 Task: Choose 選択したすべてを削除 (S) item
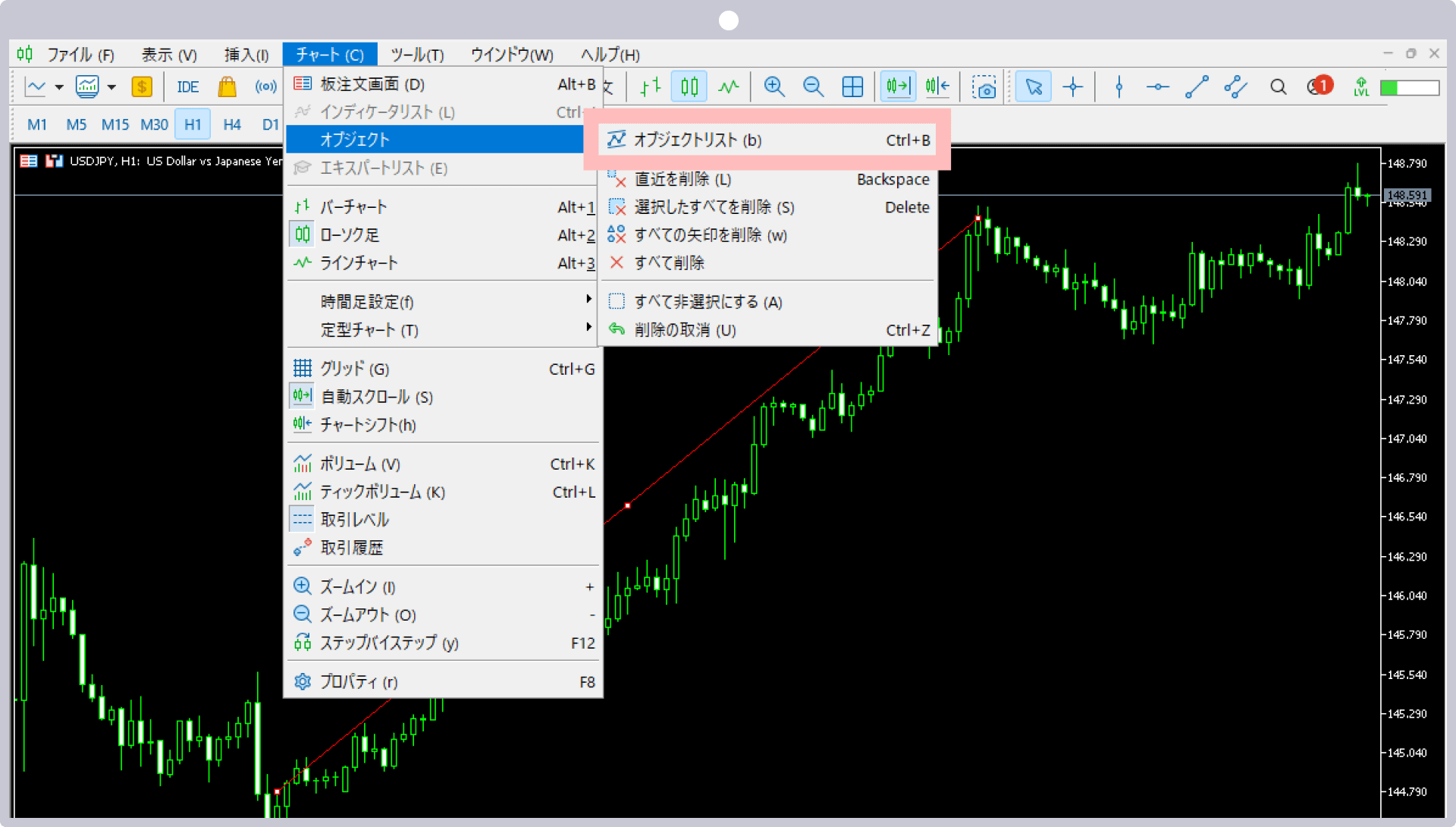click(767, 207)
